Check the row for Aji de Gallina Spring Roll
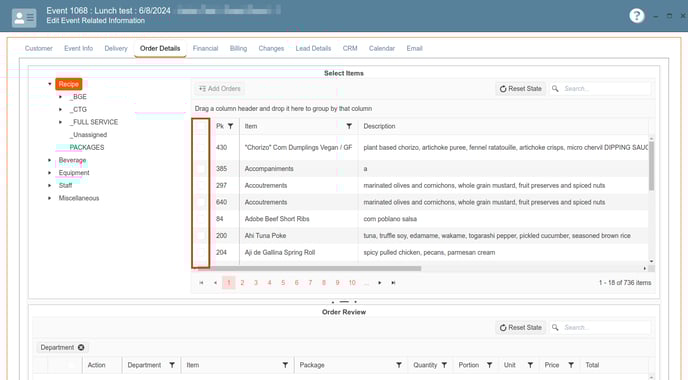688x380 pixels. pyautogui.click(x=201, y=252)
